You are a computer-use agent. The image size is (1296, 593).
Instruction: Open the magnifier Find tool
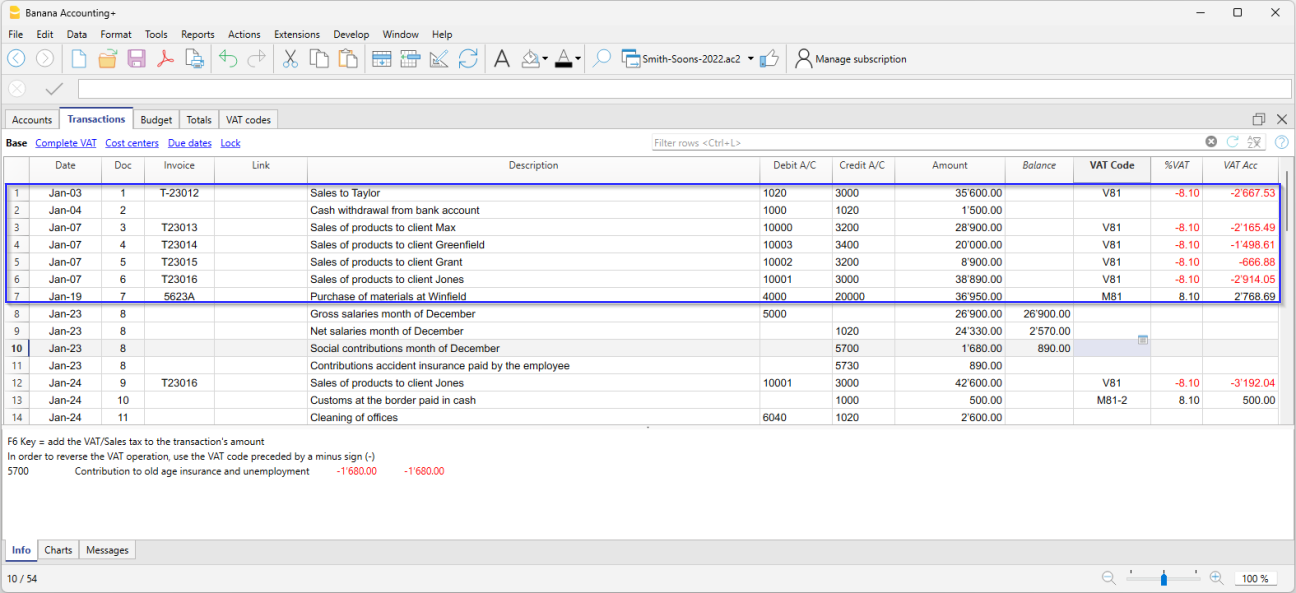601,59
